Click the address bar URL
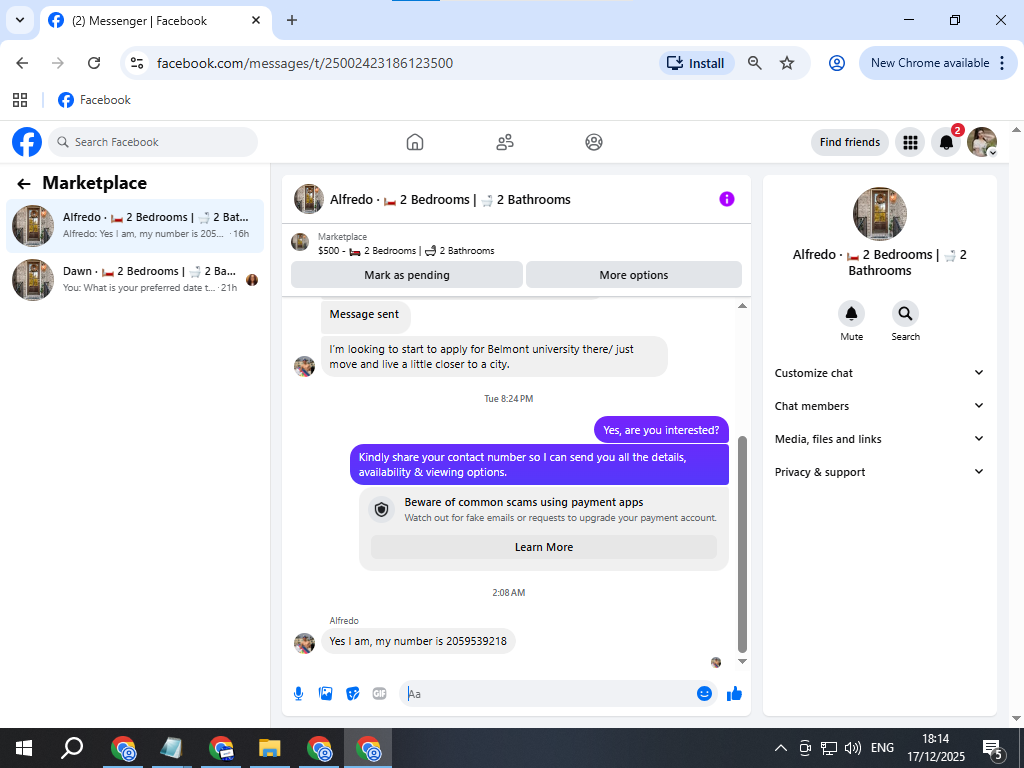This screenshot has width=1024, height=768. tap(305, 63)
